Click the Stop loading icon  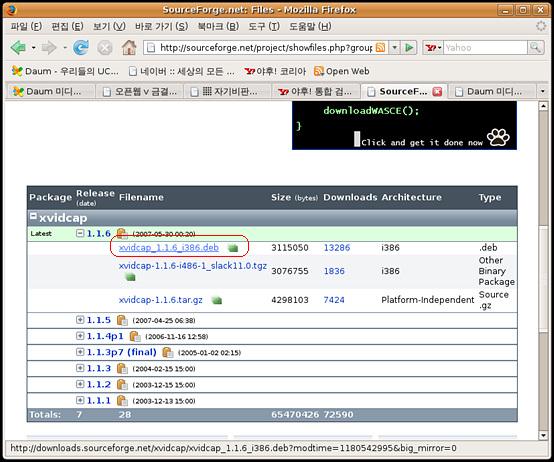105,48
